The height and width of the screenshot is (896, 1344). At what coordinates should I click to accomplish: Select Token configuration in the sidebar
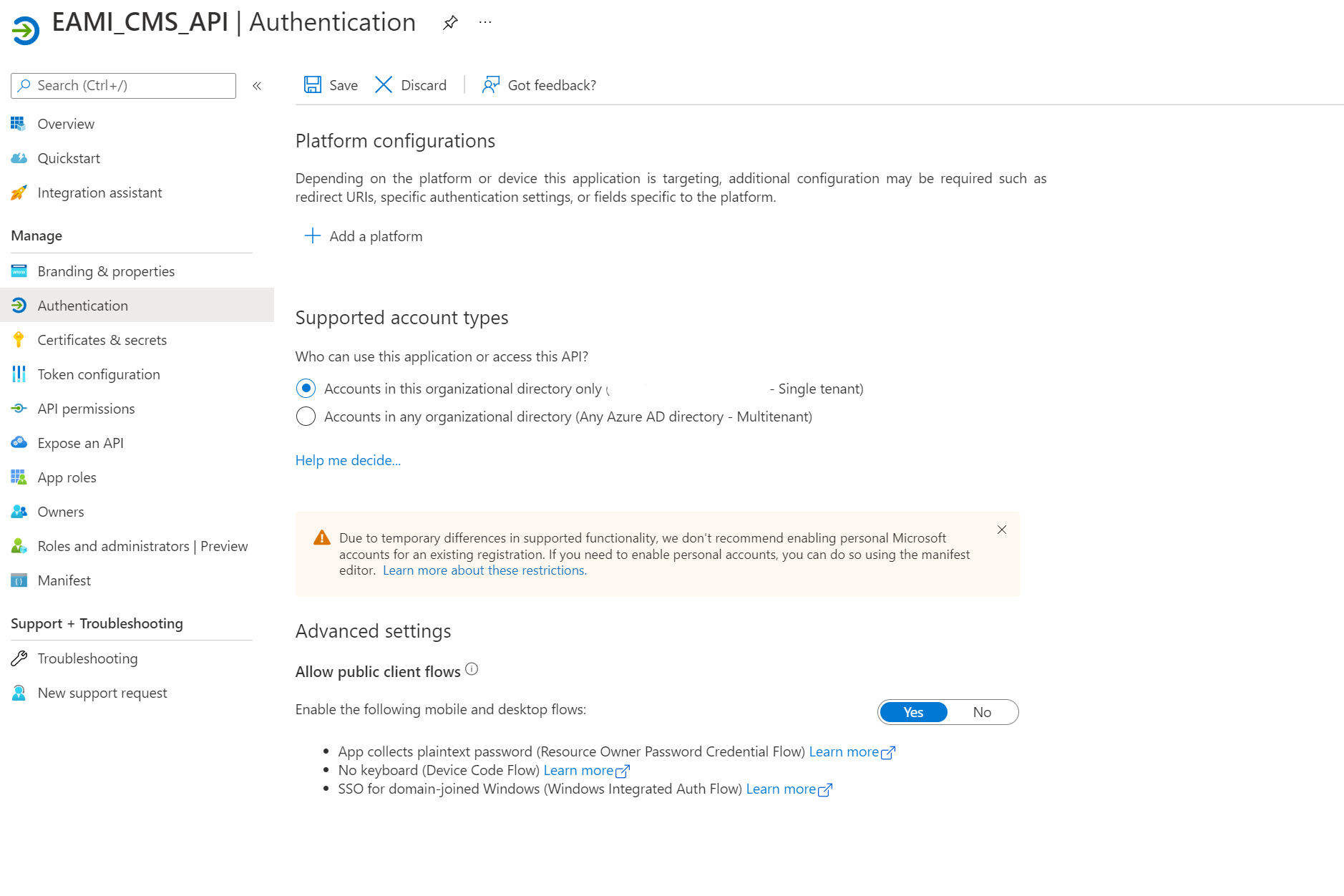point(98,374)
